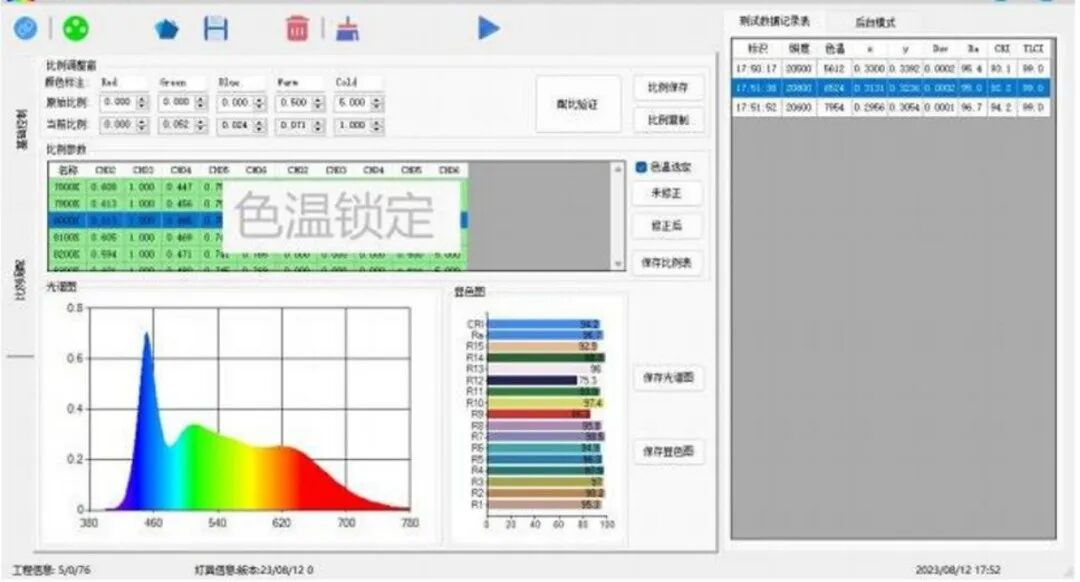
Task: Click the red trash bin icon
Action: click(x=297, y=28)
